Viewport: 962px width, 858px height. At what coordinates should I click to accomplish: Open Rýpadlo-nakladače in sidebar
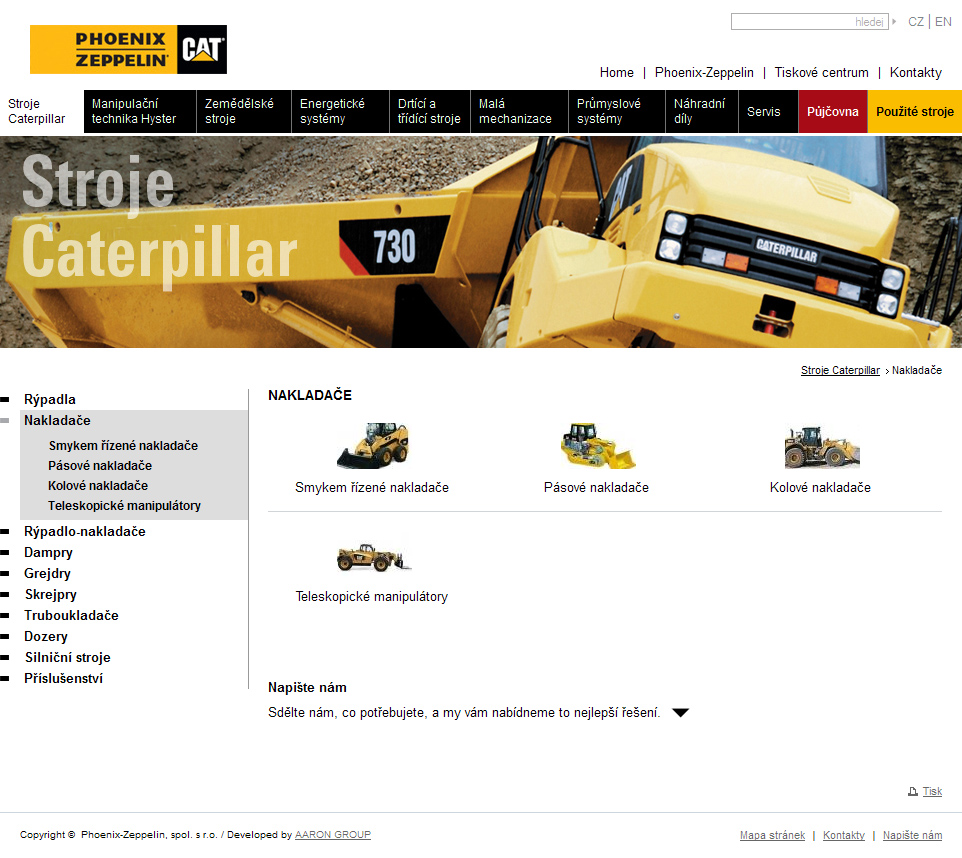[x=85, y=531]
